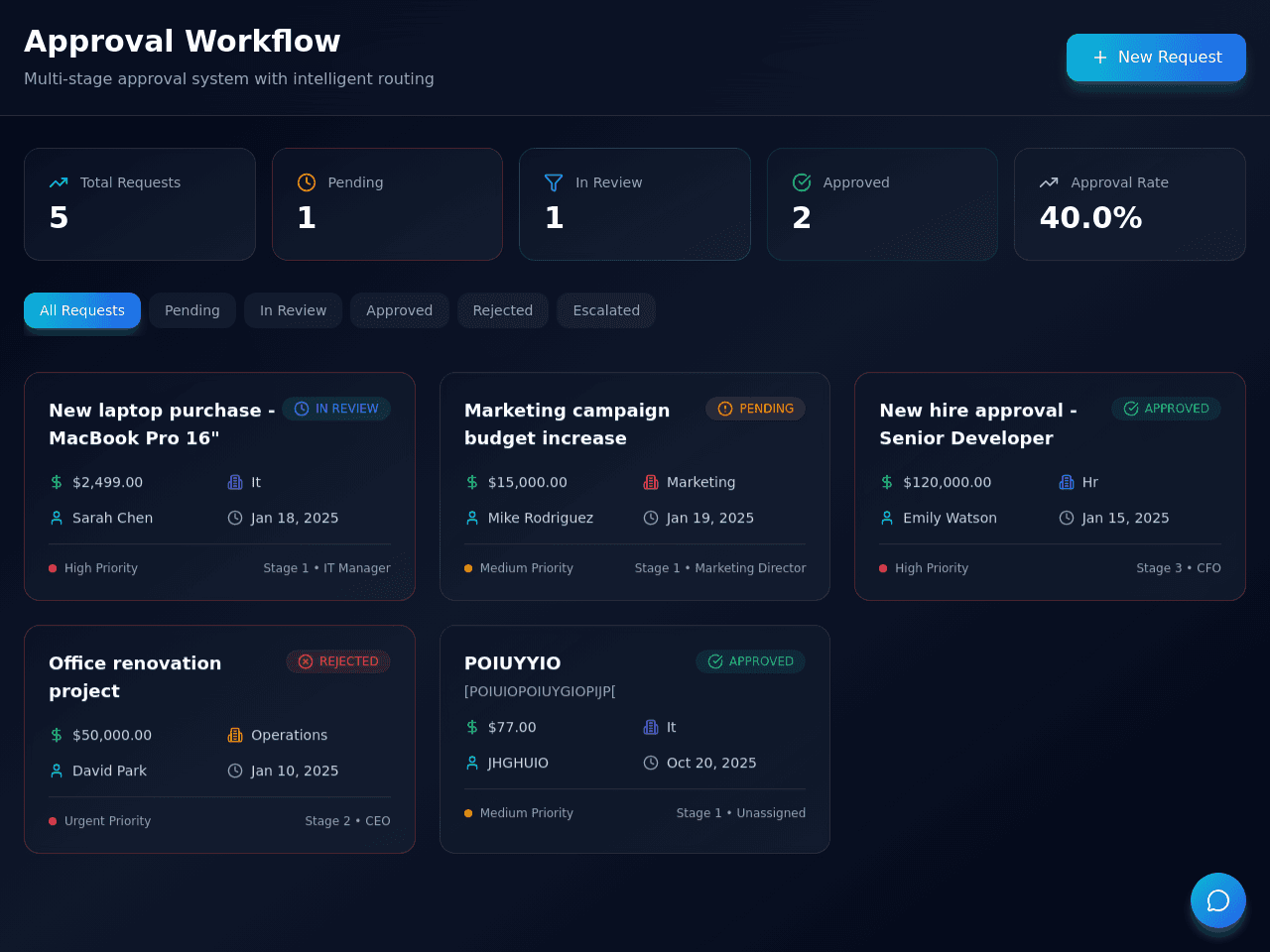Open the chat bubble icon
Screen dimensions: 1270x952
tap(1218, 900)
